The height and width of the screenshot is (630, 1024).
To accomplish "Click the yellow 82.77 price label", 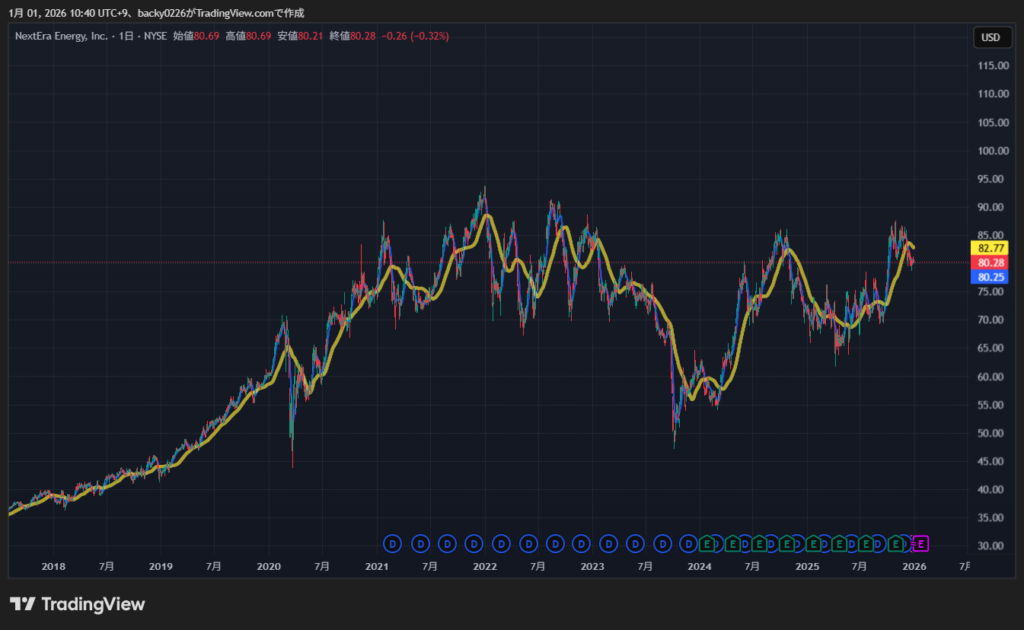I will (x=991, y=248).
